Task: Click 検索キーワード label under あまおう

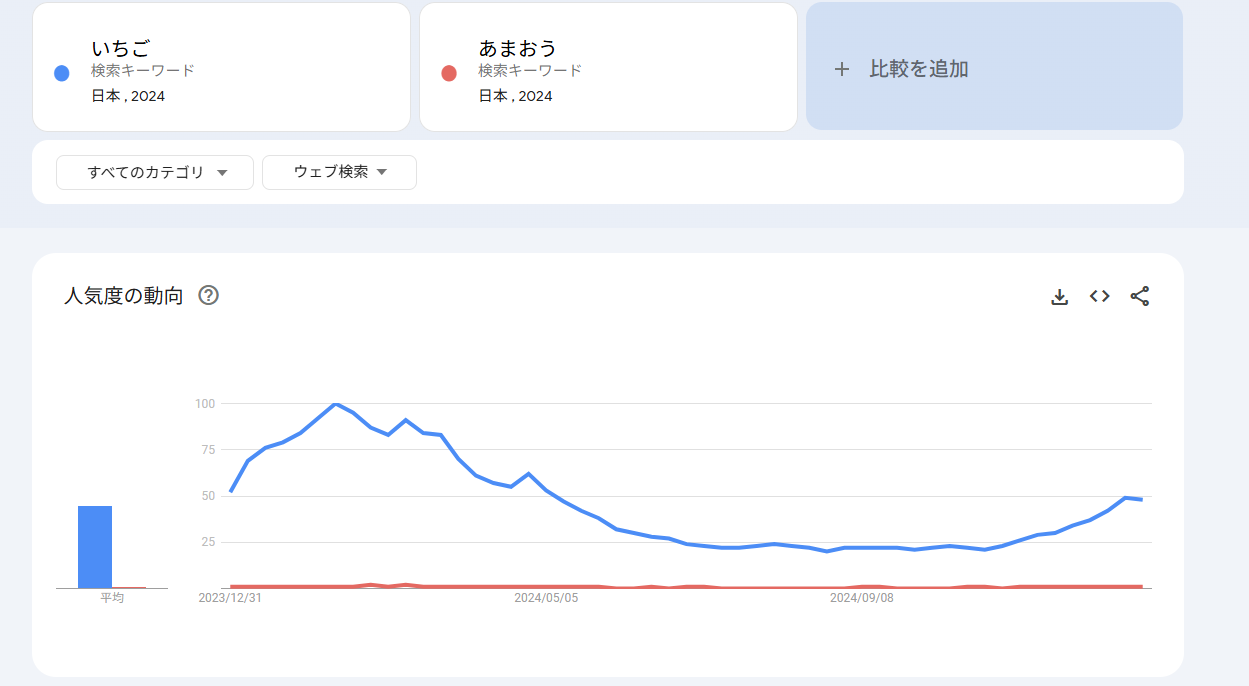Action: (530, 71)
